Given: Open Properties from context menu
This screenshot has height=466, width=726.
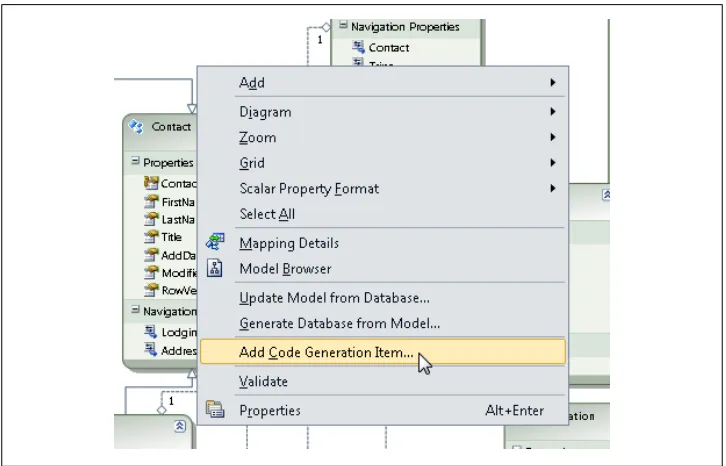Looking at the screenshot, I should click(383, 410).
